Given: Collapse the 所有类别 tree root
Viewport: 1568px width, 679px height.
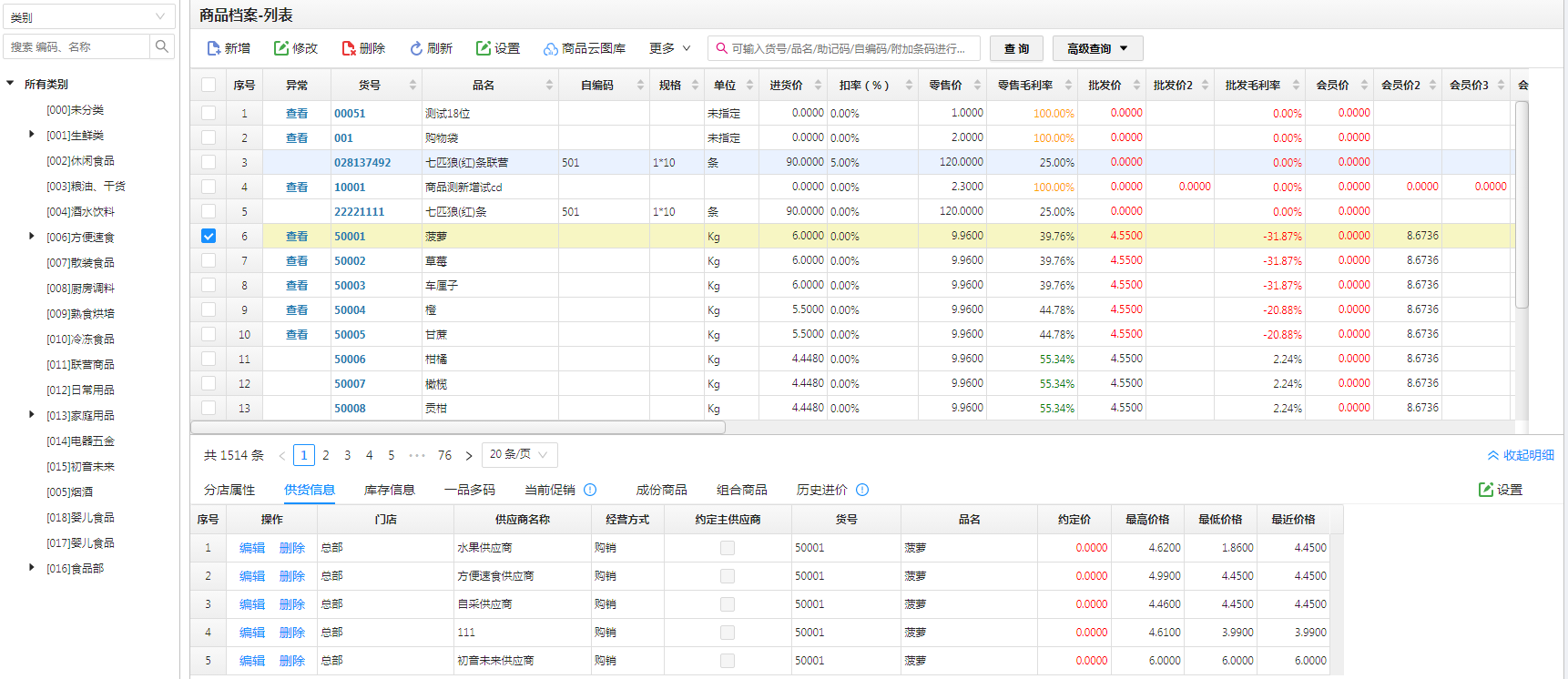Looking at the screenshot, I should click(x=10, y=84).
